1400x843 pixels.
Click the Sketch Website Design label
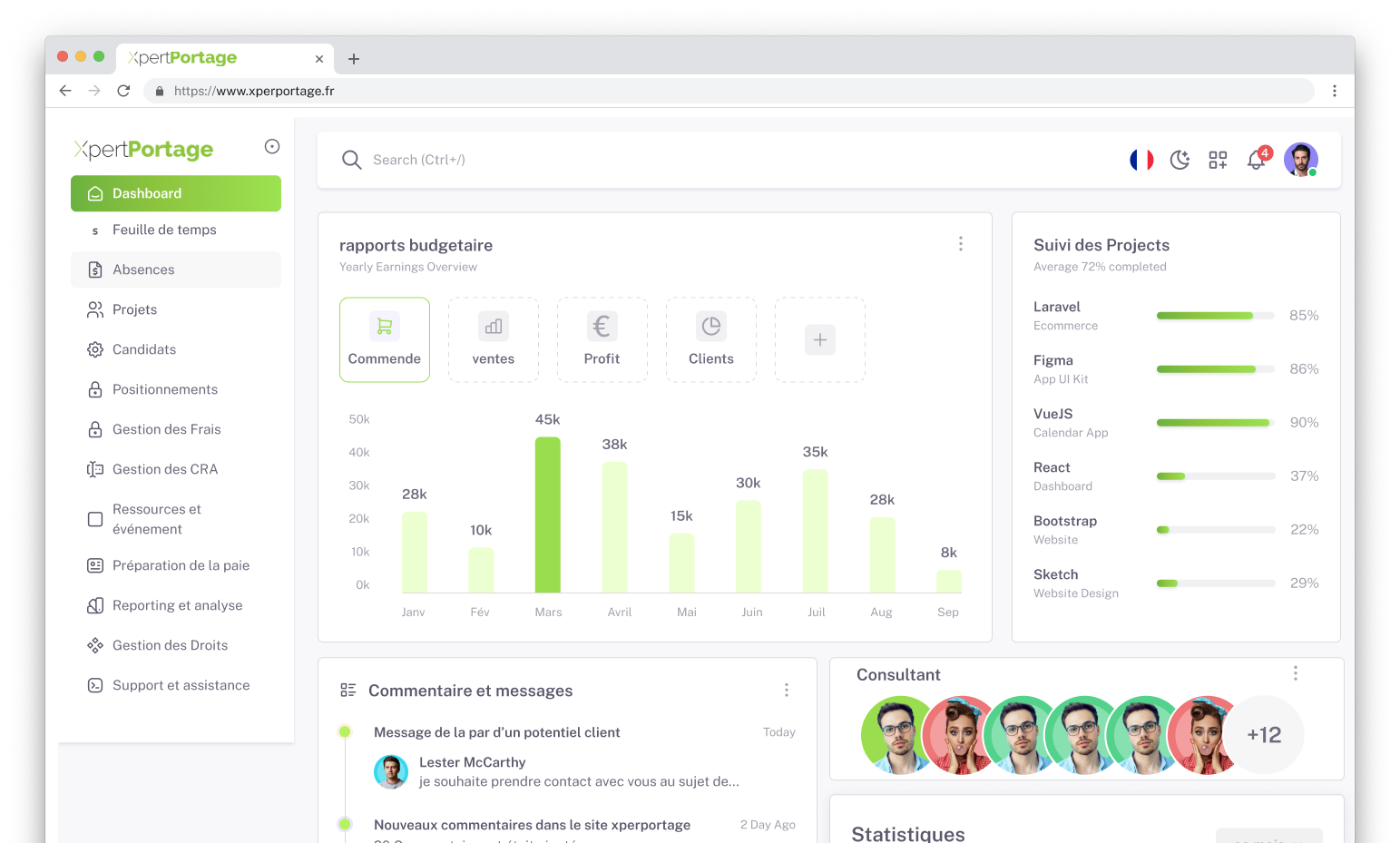pos(1076,583)
